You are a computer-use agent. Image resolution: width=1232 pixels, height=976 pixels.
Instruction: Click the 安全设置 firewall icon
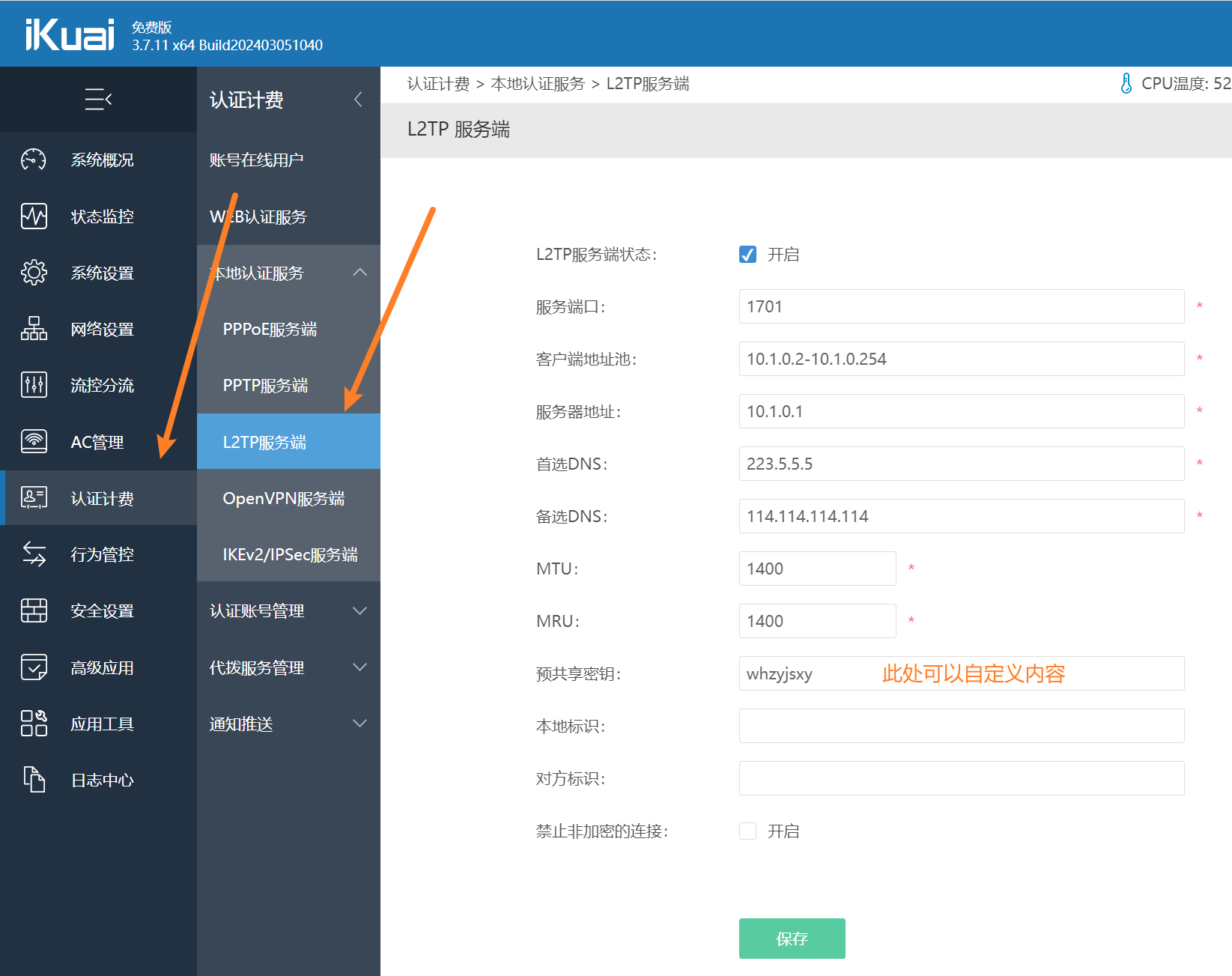click(34, 610)
